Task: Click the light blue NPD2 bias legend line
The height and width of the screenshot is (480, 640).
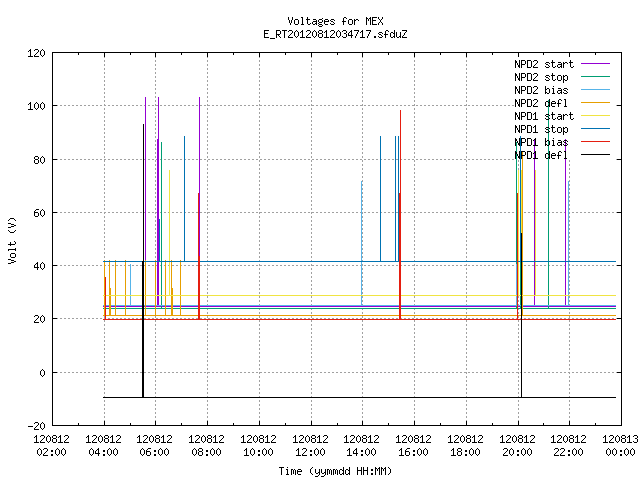Action: coord(595,89)
